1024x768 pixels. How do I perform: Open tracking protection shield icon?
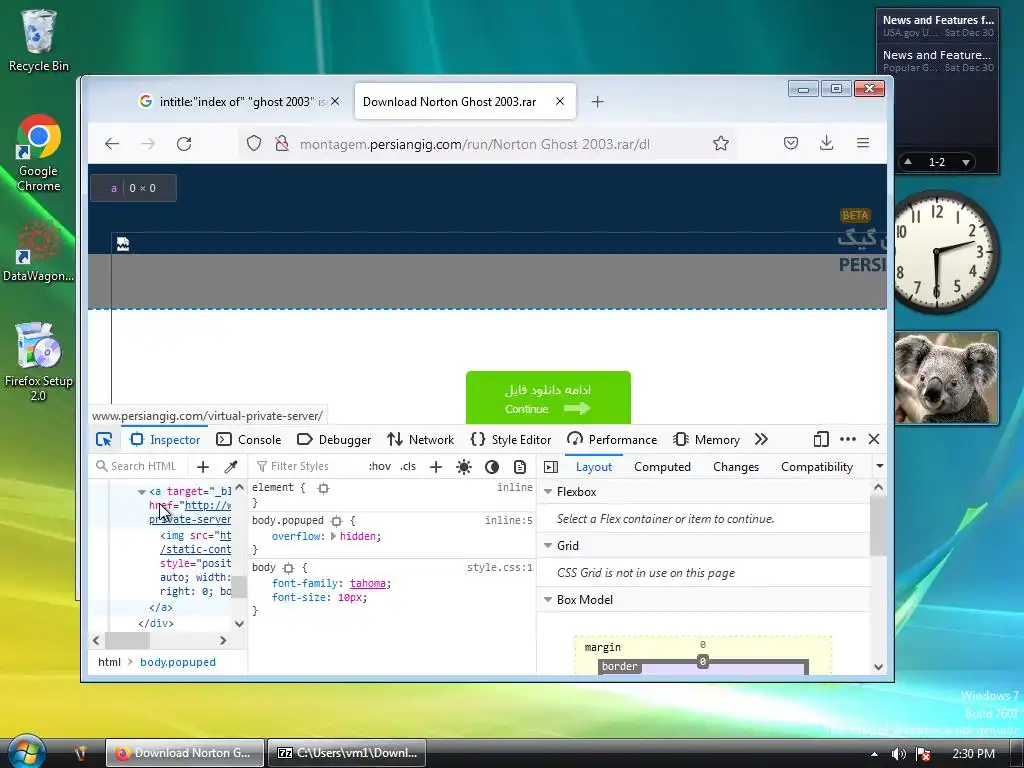tap(254, 143)
